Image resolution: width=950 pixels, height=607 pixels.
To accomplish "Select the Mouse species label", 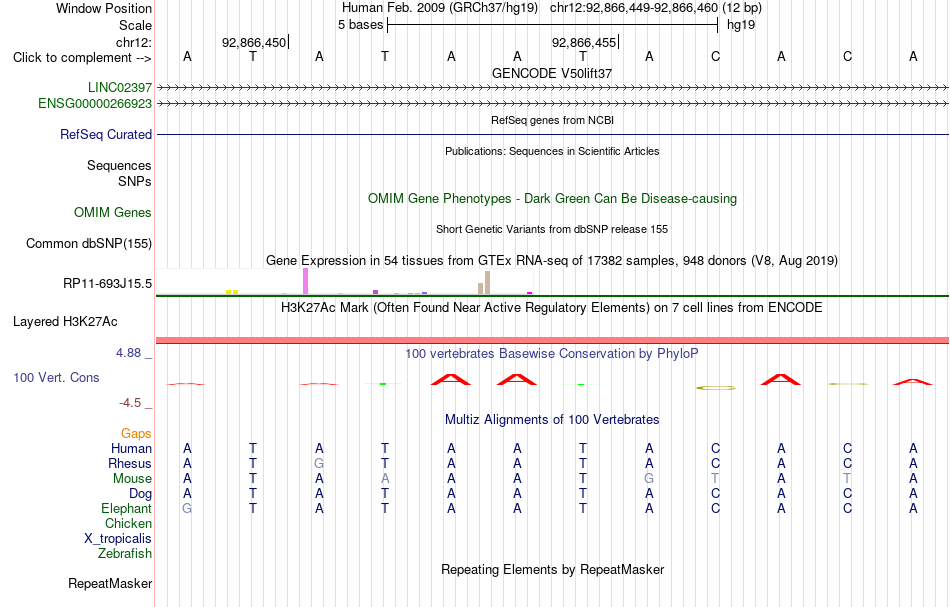I will (133, 479).
